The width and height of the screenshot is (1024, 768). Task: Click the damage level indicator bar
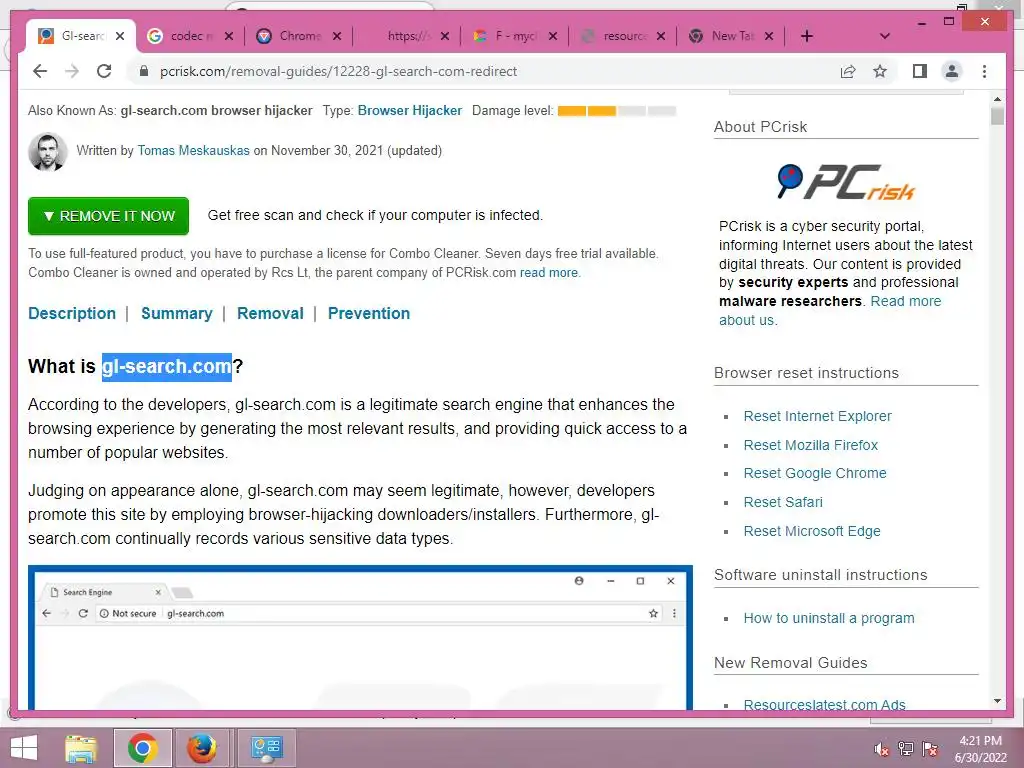(616, 110)
